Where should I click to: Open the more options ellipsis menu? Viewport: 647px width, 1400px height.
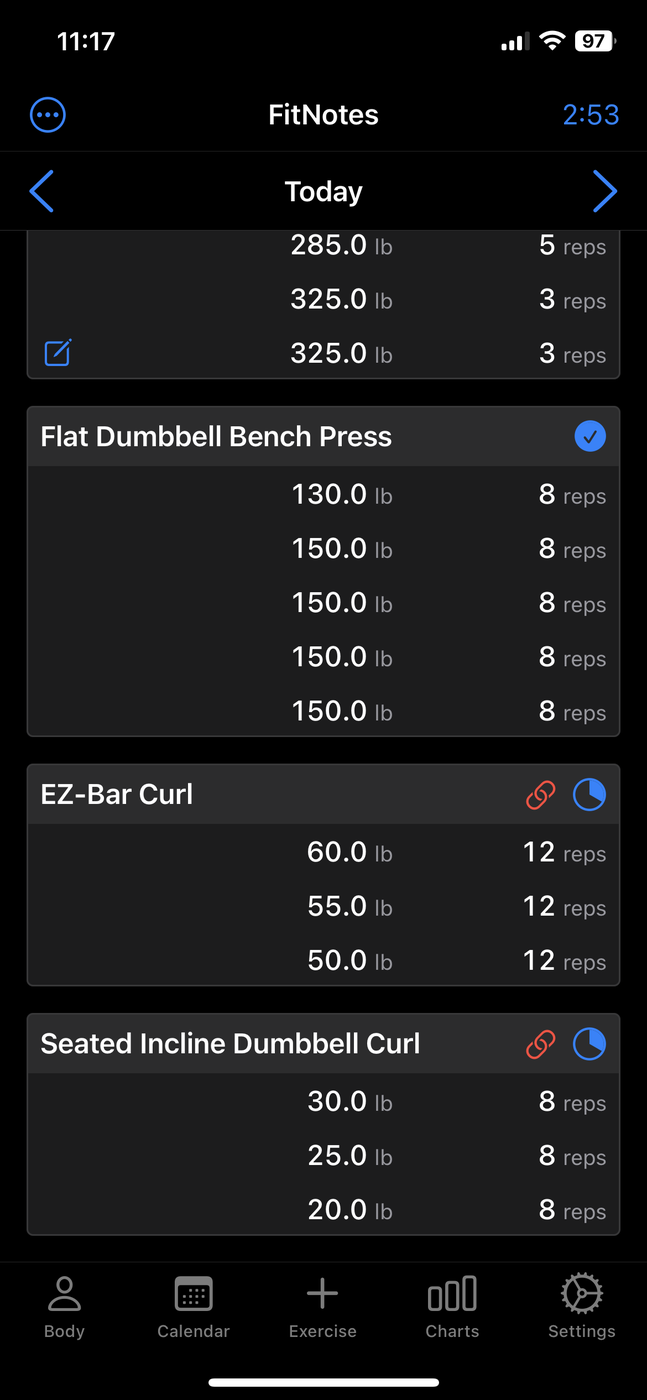(x=48, y=115)
